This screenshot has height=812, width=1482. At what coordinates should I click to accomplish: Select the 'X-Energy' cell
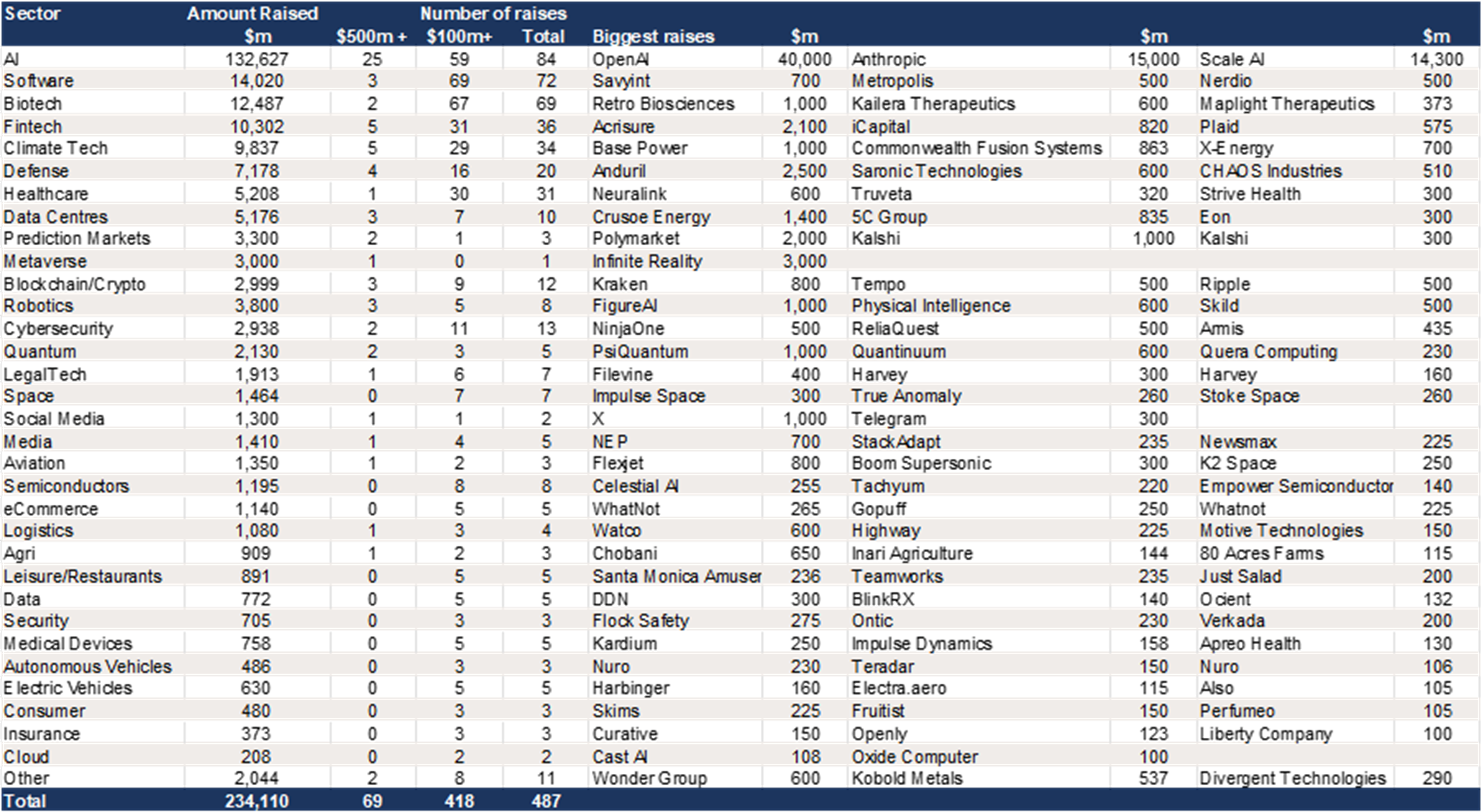click(x=1236, y=148)
